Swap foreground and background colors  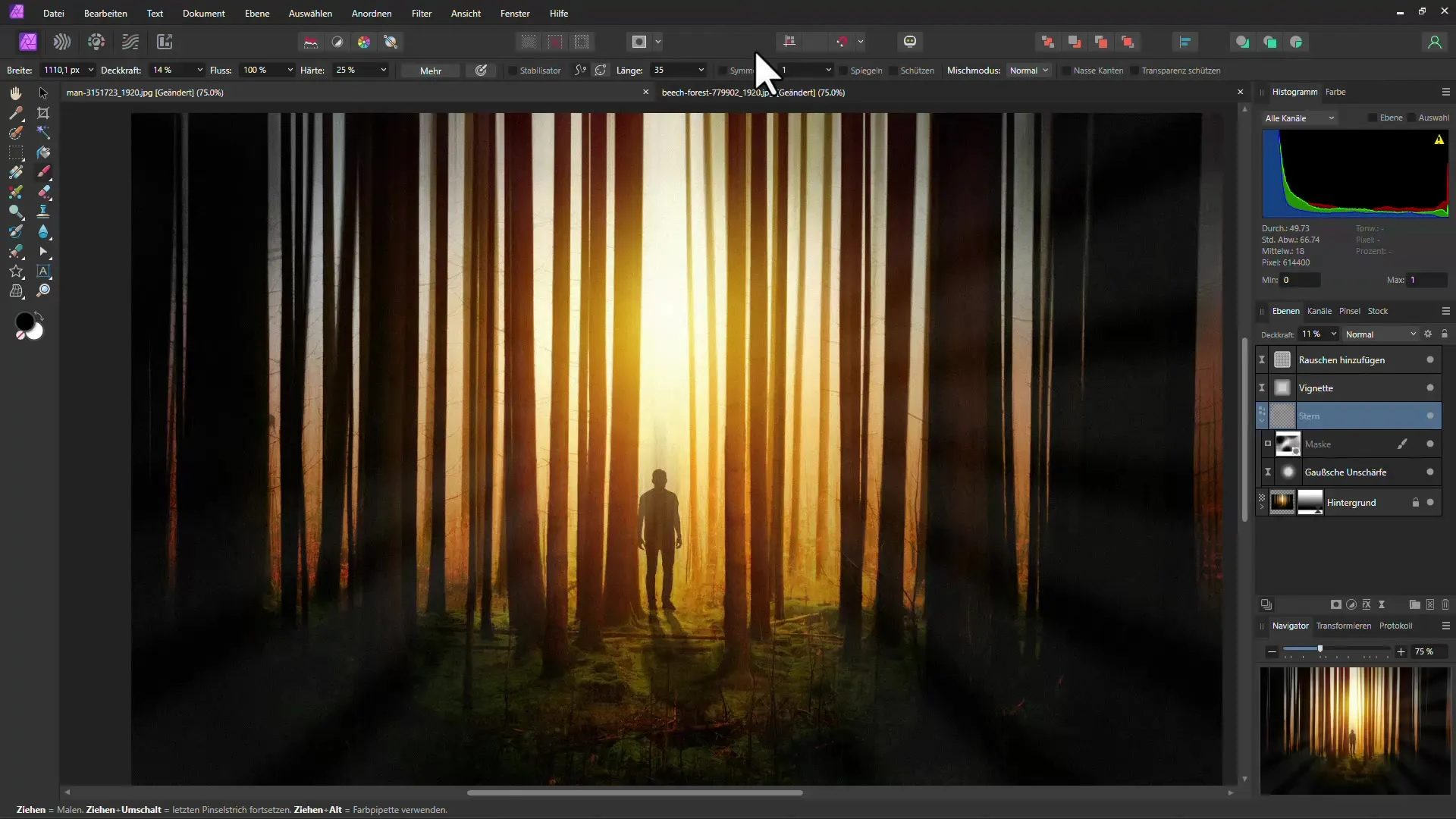tap(39, 315)
